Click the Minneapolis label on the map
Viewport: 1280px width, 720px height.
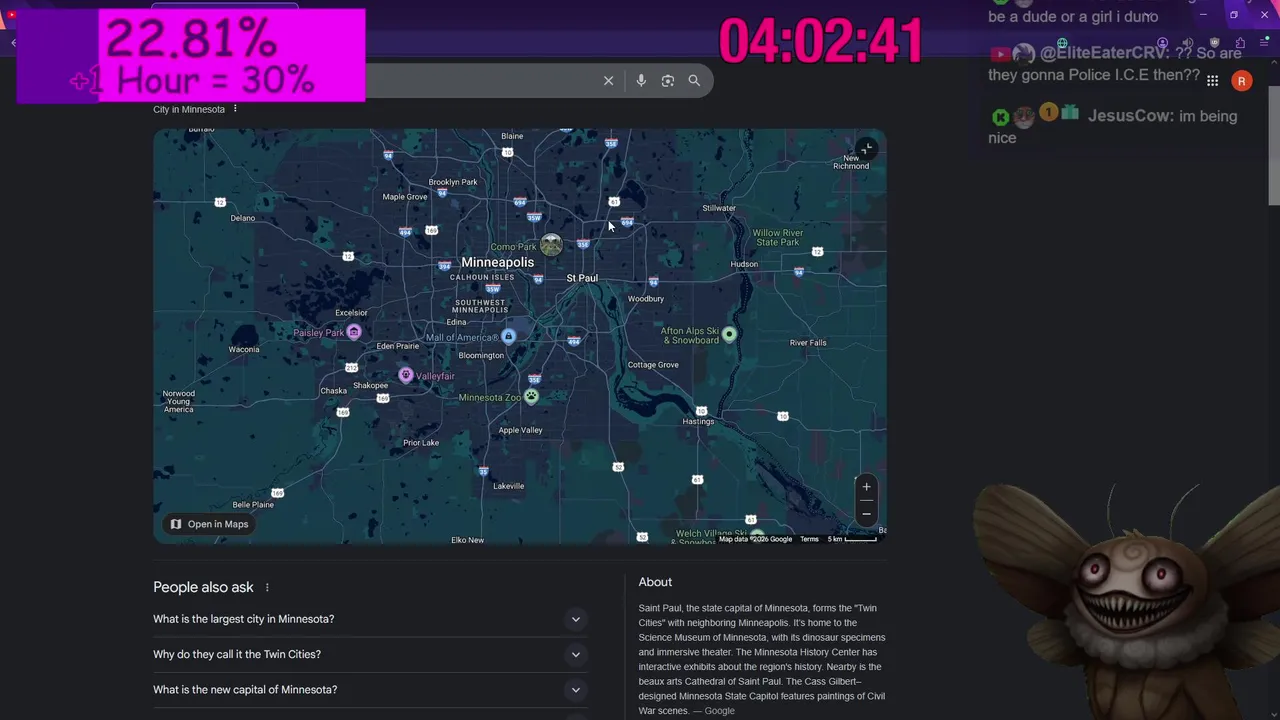tap(497, 262)
